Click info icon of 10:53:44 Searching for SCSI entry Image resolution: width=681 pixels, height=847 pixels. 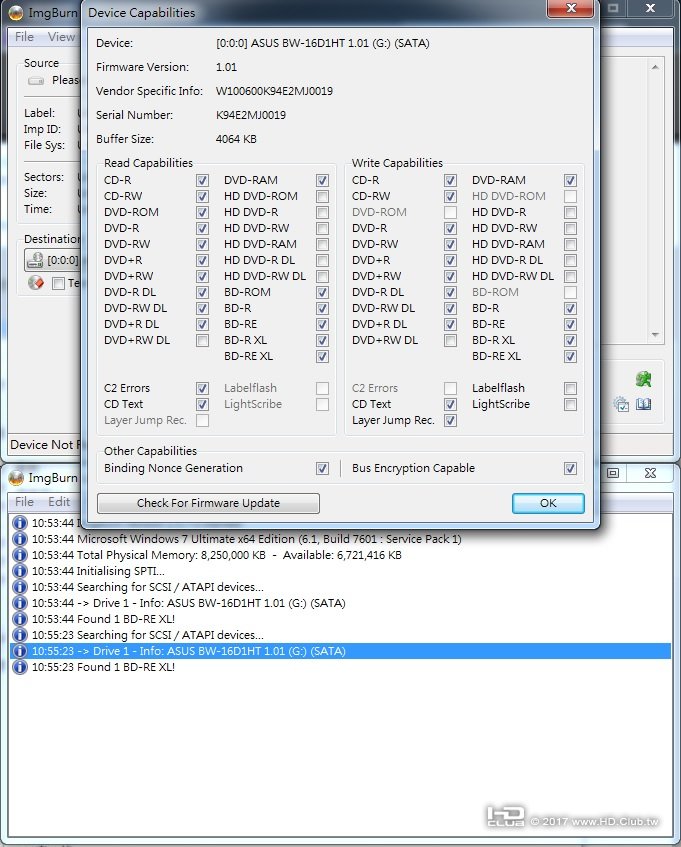point(19,587)
